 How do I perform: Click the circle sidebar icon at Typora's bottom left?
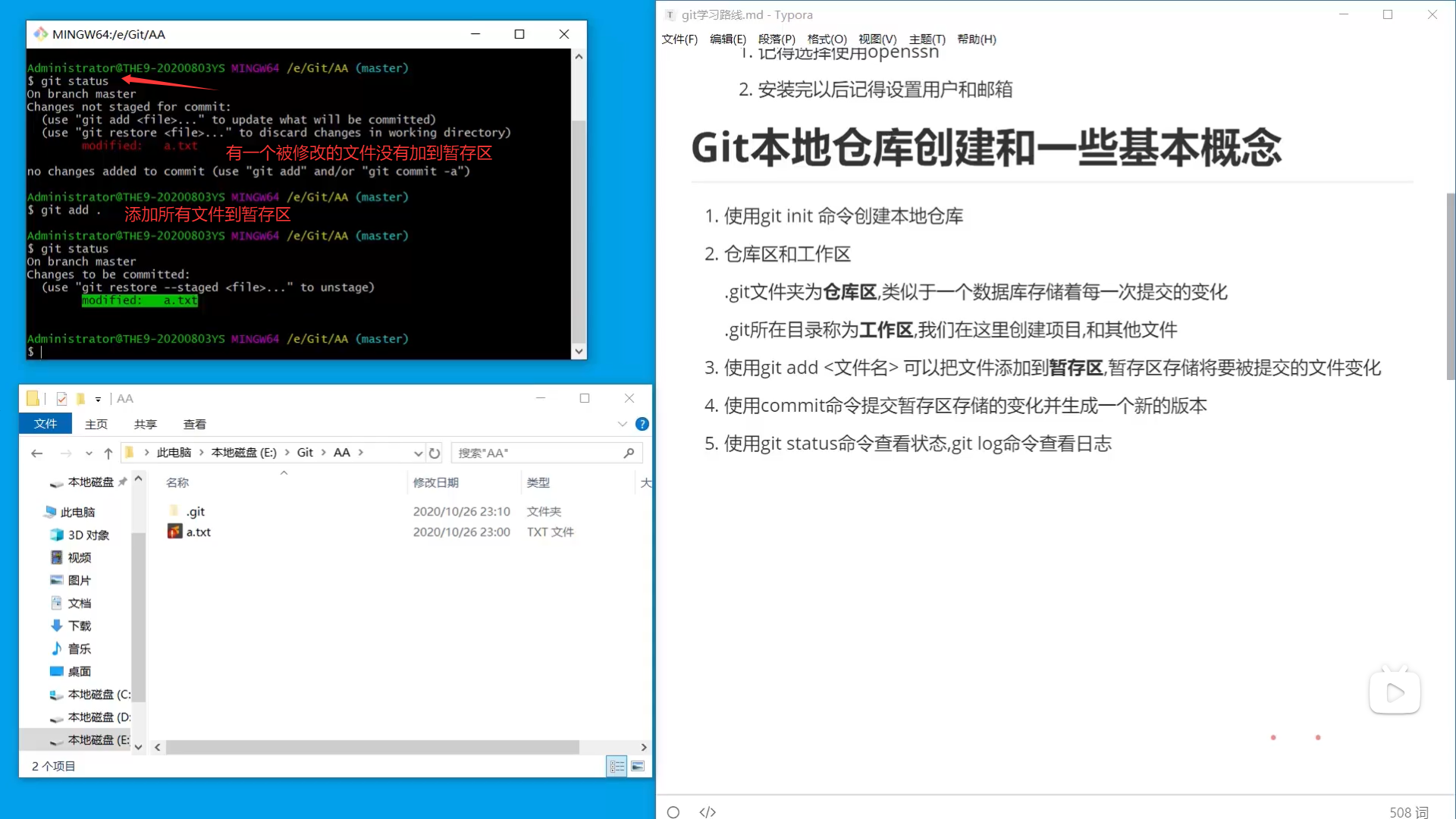pos(673,812)
